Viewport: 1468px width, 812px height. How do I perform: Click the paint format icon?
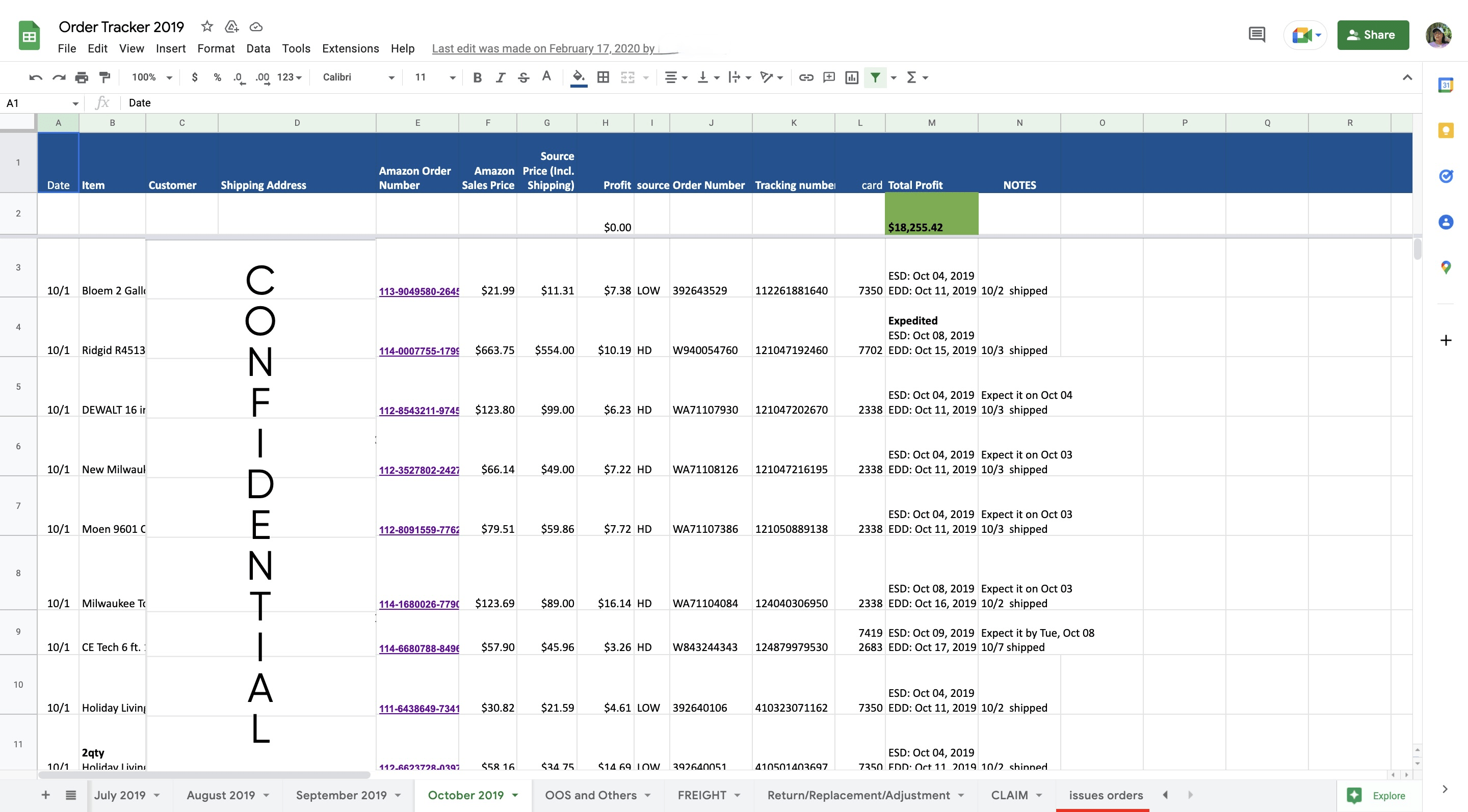click(x=105, y=77)
